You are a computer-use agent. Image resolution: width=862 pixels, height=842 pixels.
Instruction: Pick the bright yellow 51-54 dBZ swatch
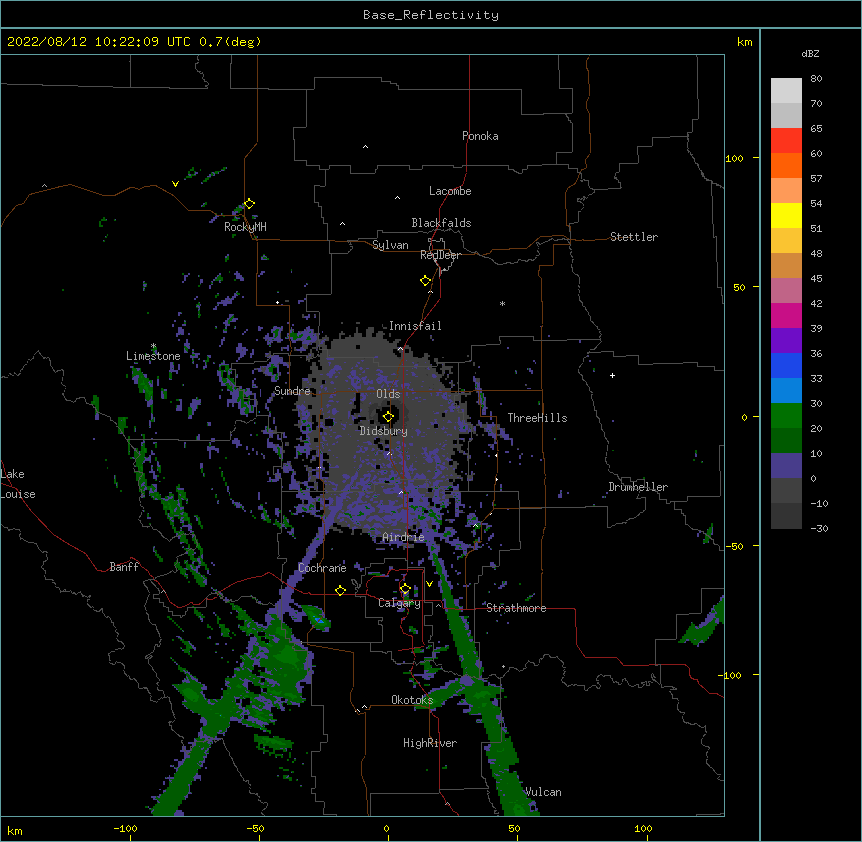click(x=786, y=215)
